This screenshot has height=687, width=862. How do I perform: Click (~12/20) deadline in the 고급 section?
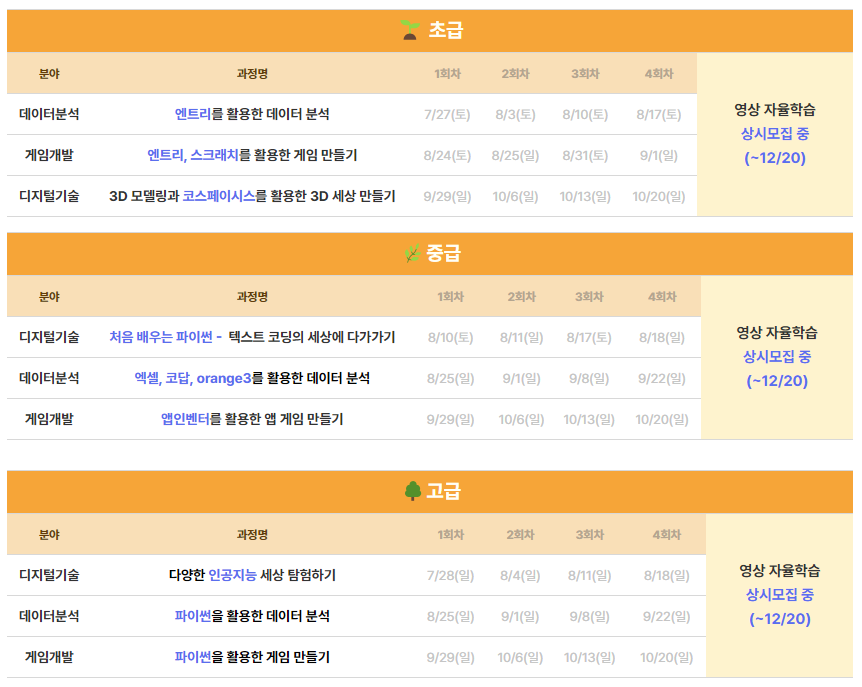click(780, 619)
